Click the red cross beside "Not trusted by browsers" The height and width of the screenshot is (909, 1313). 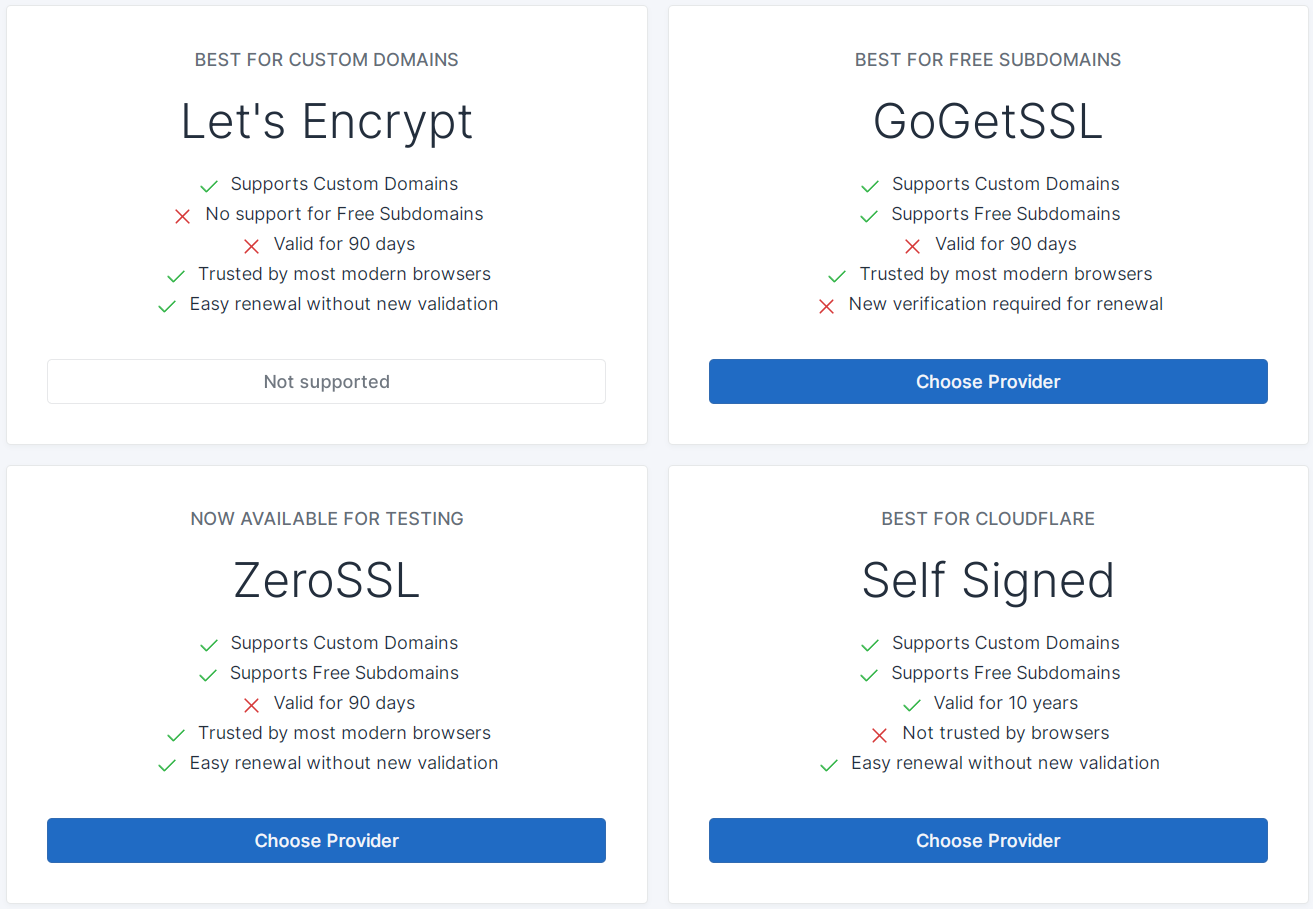pos(880,735)
